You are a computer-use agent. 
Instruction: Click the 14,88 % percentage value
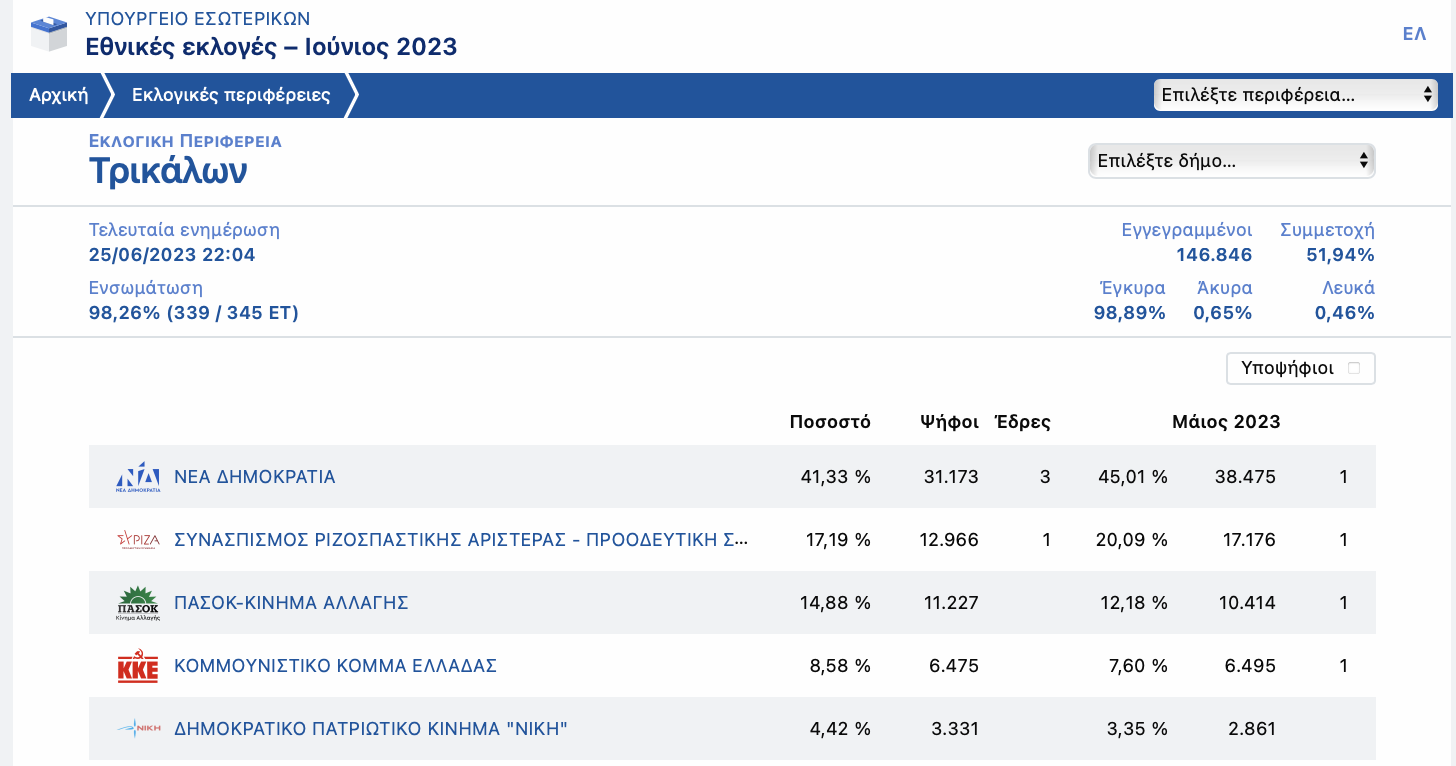pos(836,603)
